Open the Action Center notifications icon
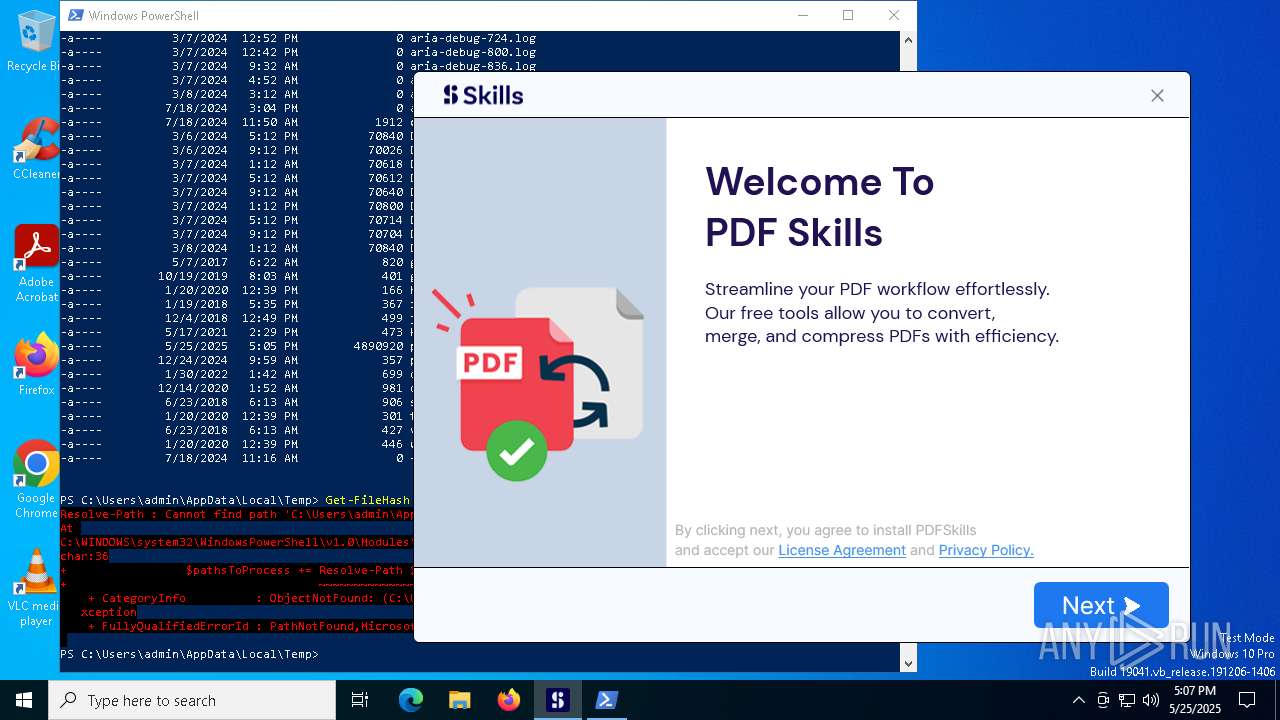The width and height of the screenshot is (1280, 720). point(1247,700)
